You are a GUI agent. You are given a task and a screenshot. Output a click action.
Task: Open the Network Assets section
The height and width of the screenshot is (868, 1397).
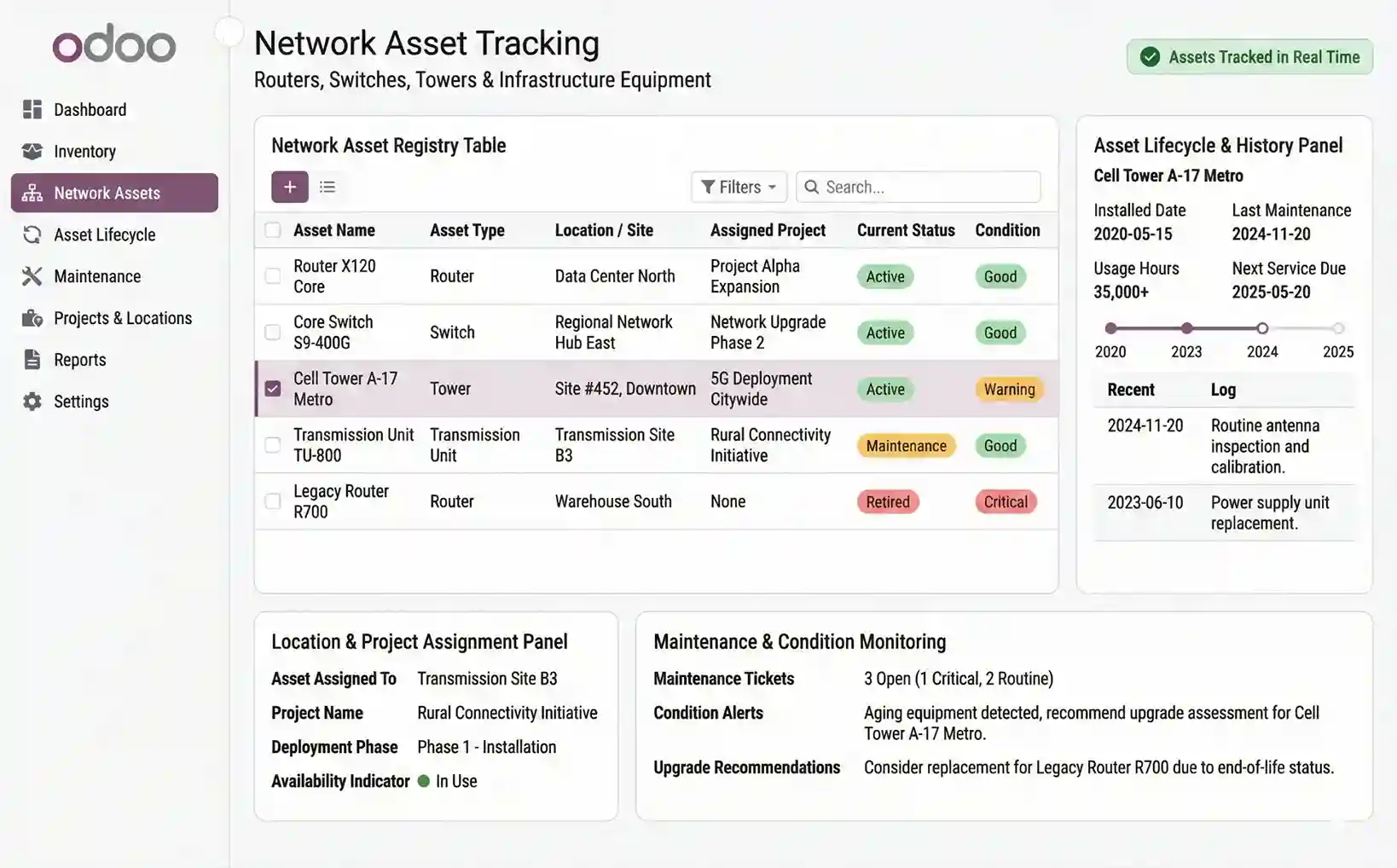click(x=107, y=193)
